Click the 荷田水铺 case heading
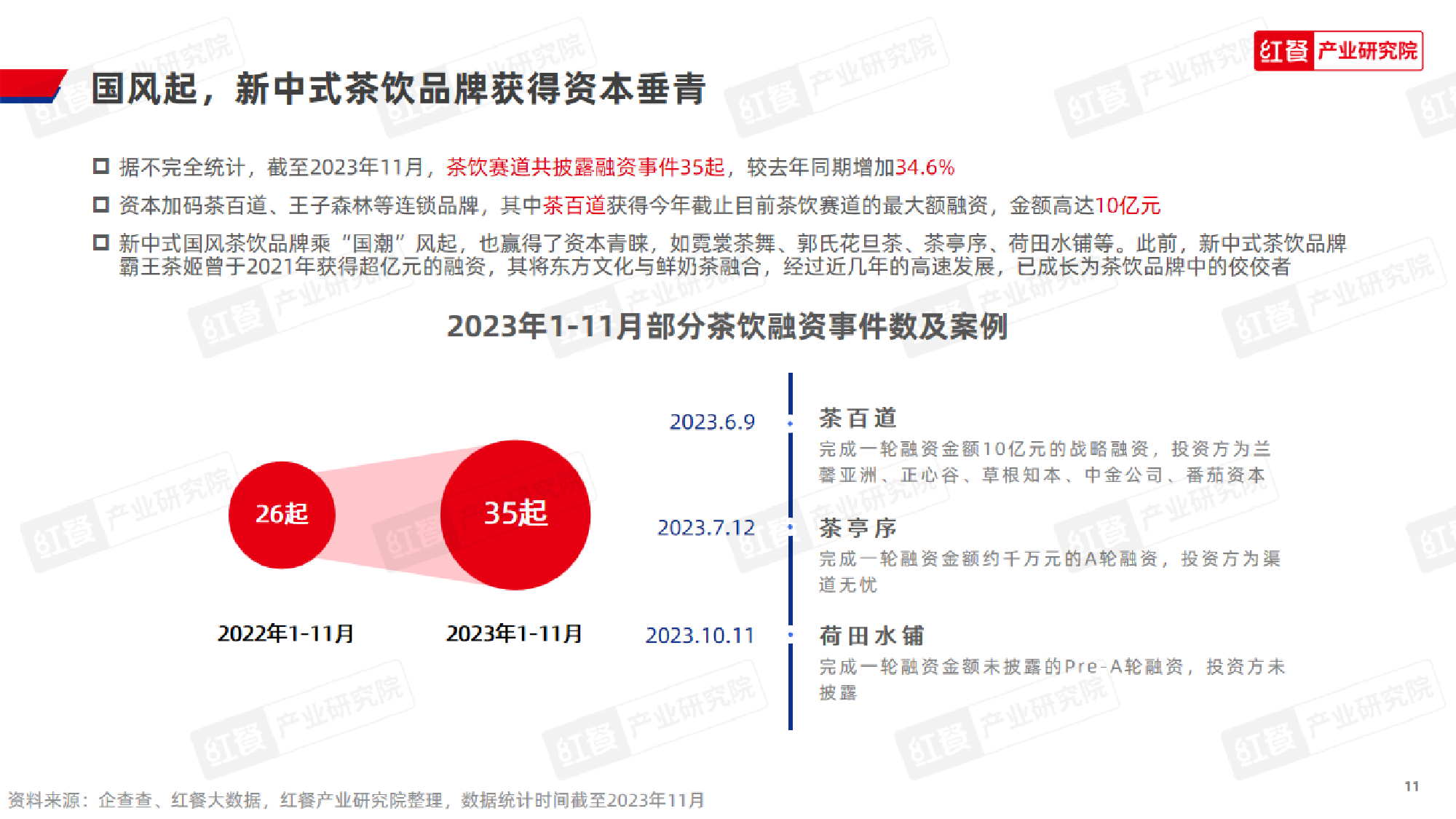Viewport: 1456px width, 819px height. tap(871, 636)
